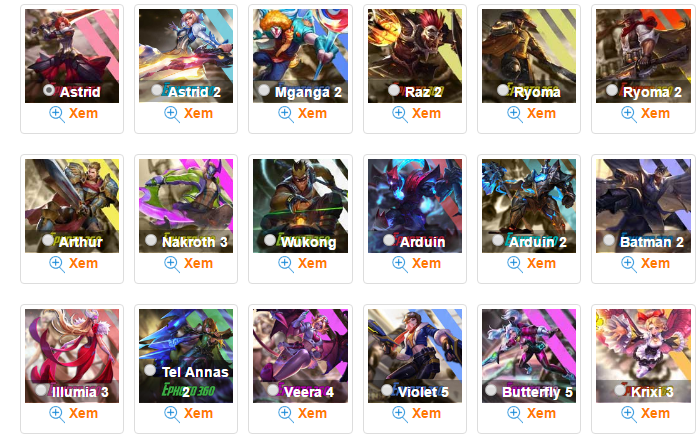Open the Xem link under Veera 4
This screenshot has width=699, height=440.
tap(312, 414)
